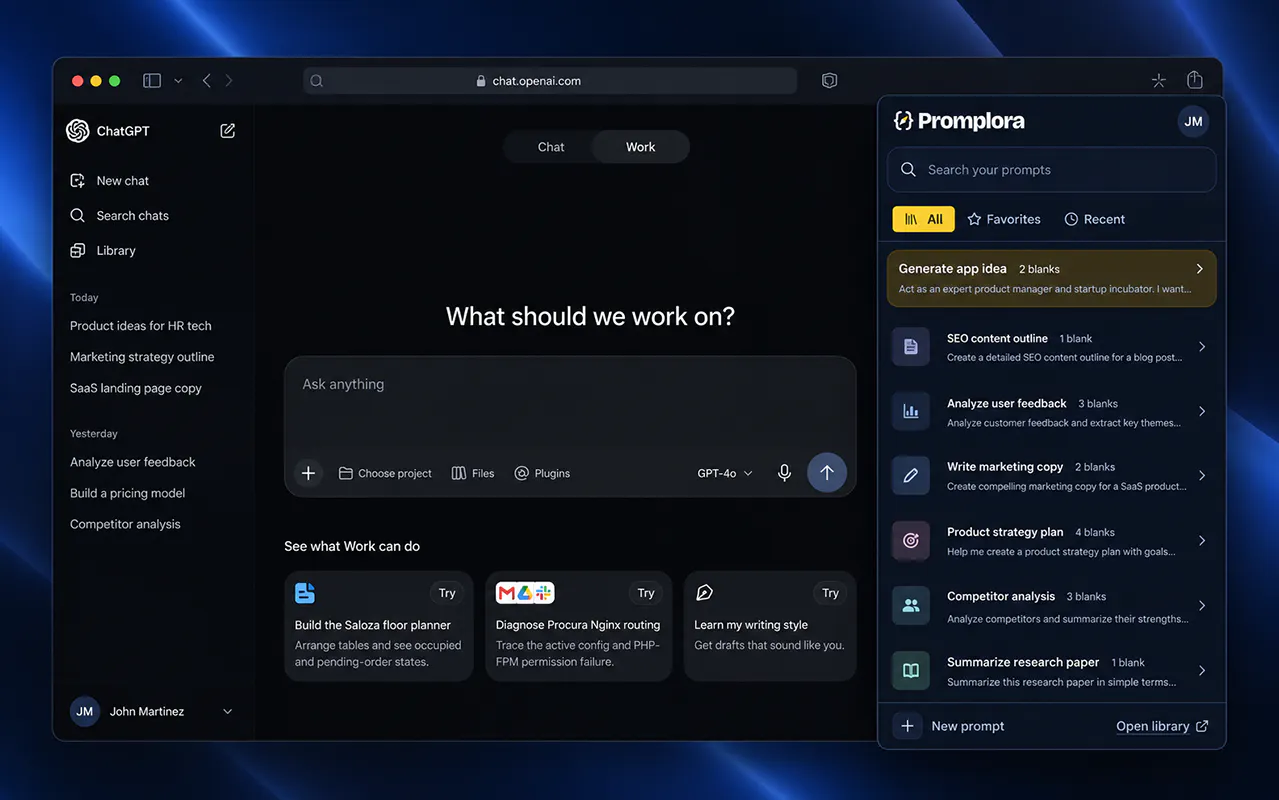The image size is (1279, 800).
Task: Click the plus attach icon in composer
Action: point(308,473)
